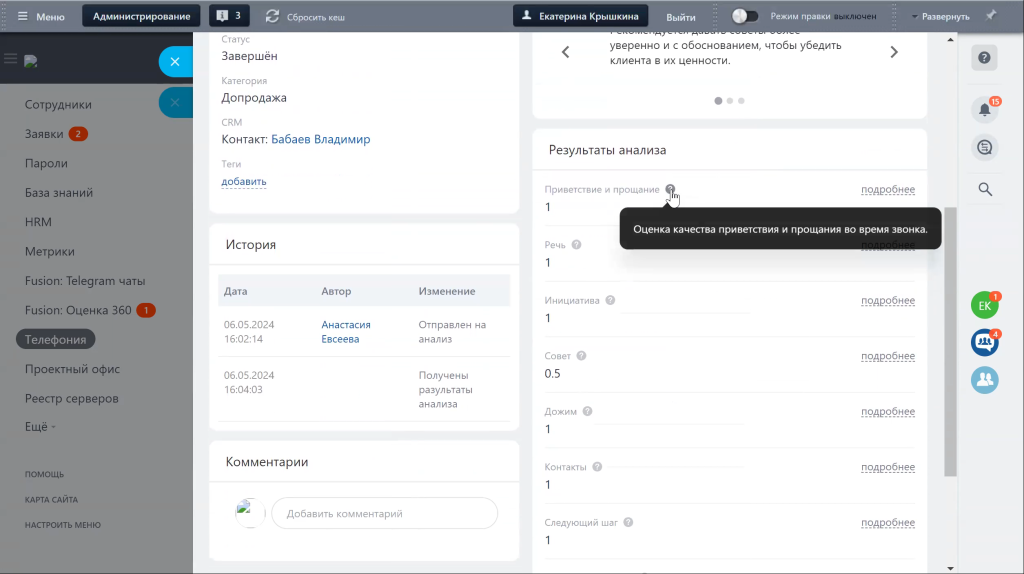Open the hamburger Меню icon in top bar
The height and width of the screenshot is (574, 1024).
[22, 16]
